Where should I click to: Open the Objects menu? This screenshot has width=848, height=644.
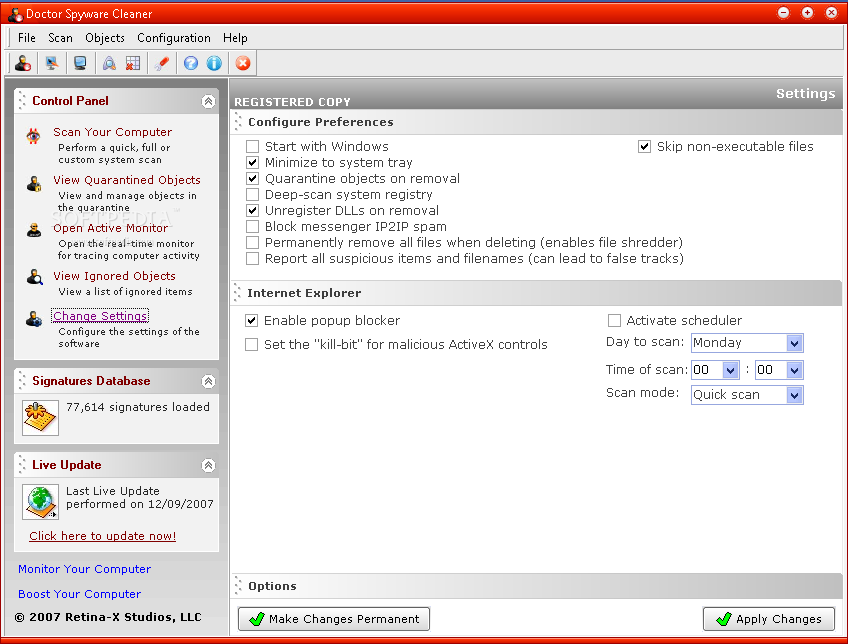pyautogui.click(x=105, y=38)
